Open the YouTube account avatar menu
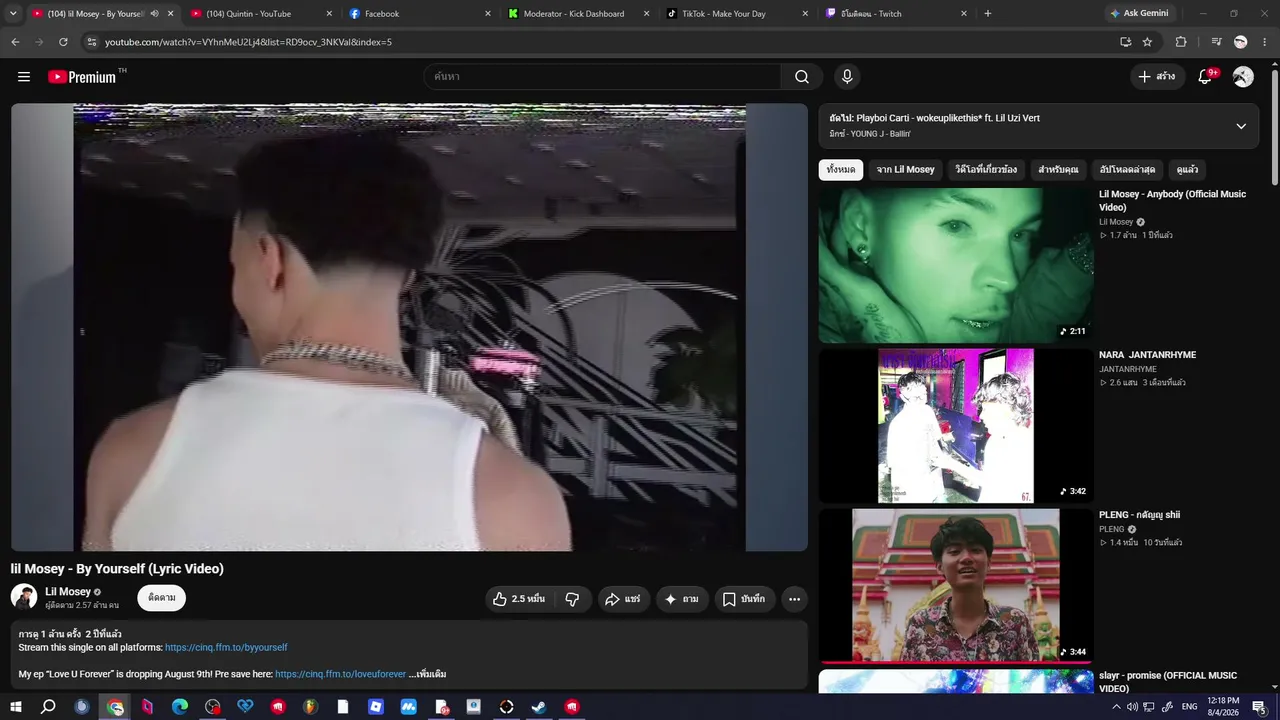1280x720 pixels. [x=1243, y=77]
